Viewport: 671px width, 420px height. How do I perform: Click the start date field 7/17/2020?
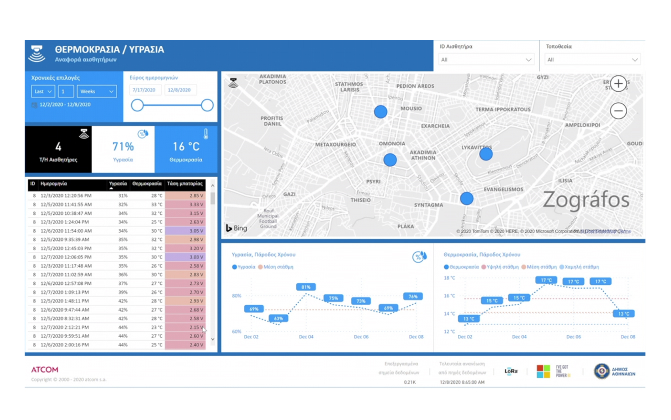(x=145, y=90)
